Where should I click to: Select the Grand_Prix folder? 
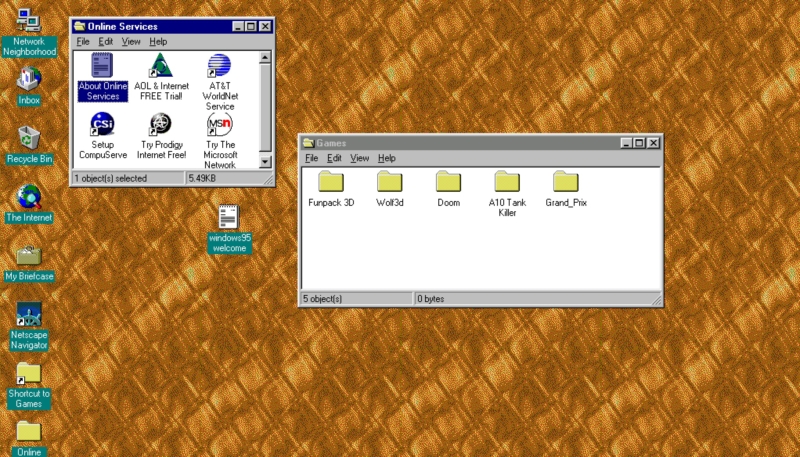click(x=566, y=182)
